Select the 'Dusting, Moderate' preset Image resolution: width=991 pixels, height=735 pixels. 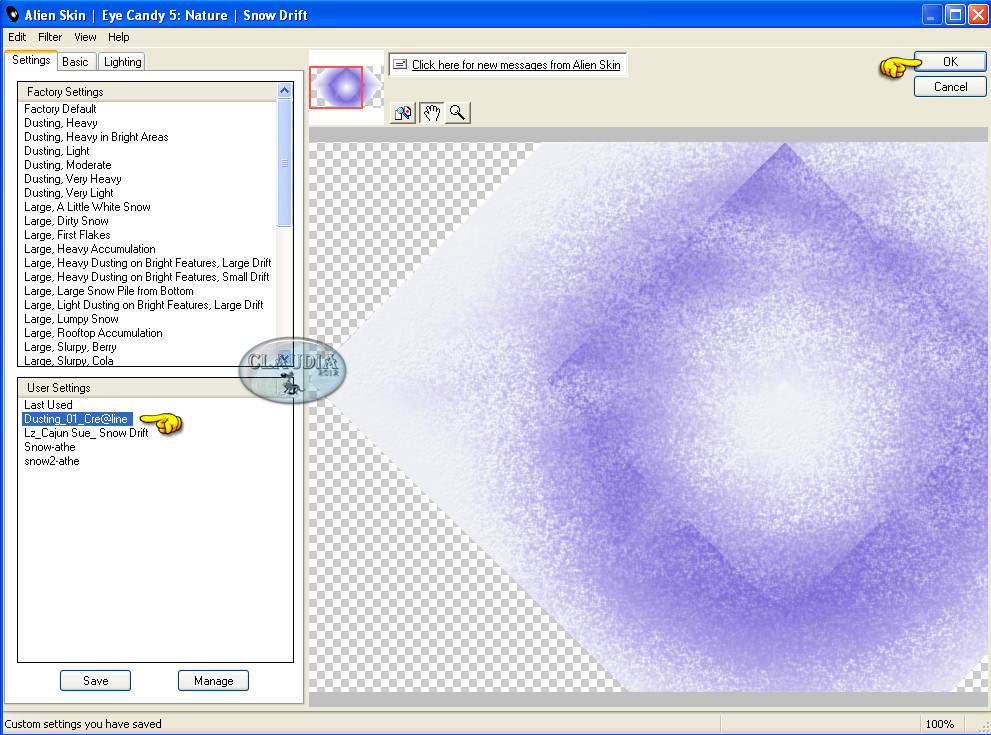point(68,164)
